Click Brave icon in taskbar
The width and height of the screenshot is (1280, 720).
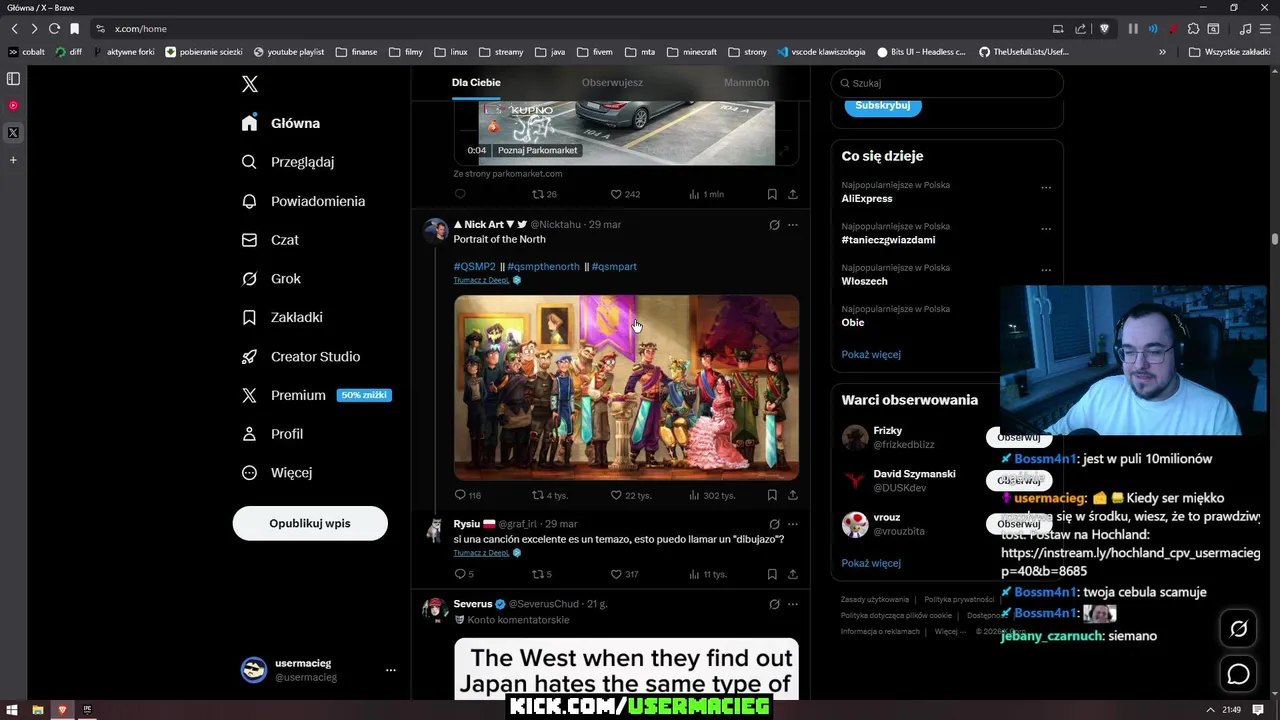[x=62, y=710]
